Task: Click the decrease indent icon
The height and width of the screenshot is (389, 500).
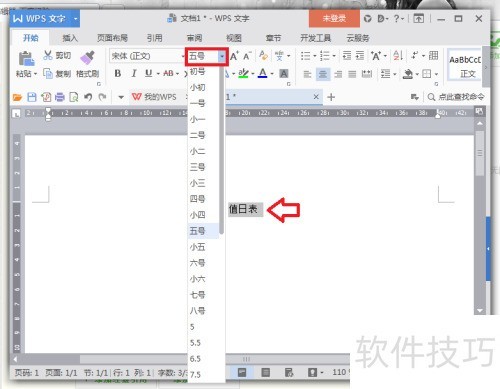Action: coord(347,56)
